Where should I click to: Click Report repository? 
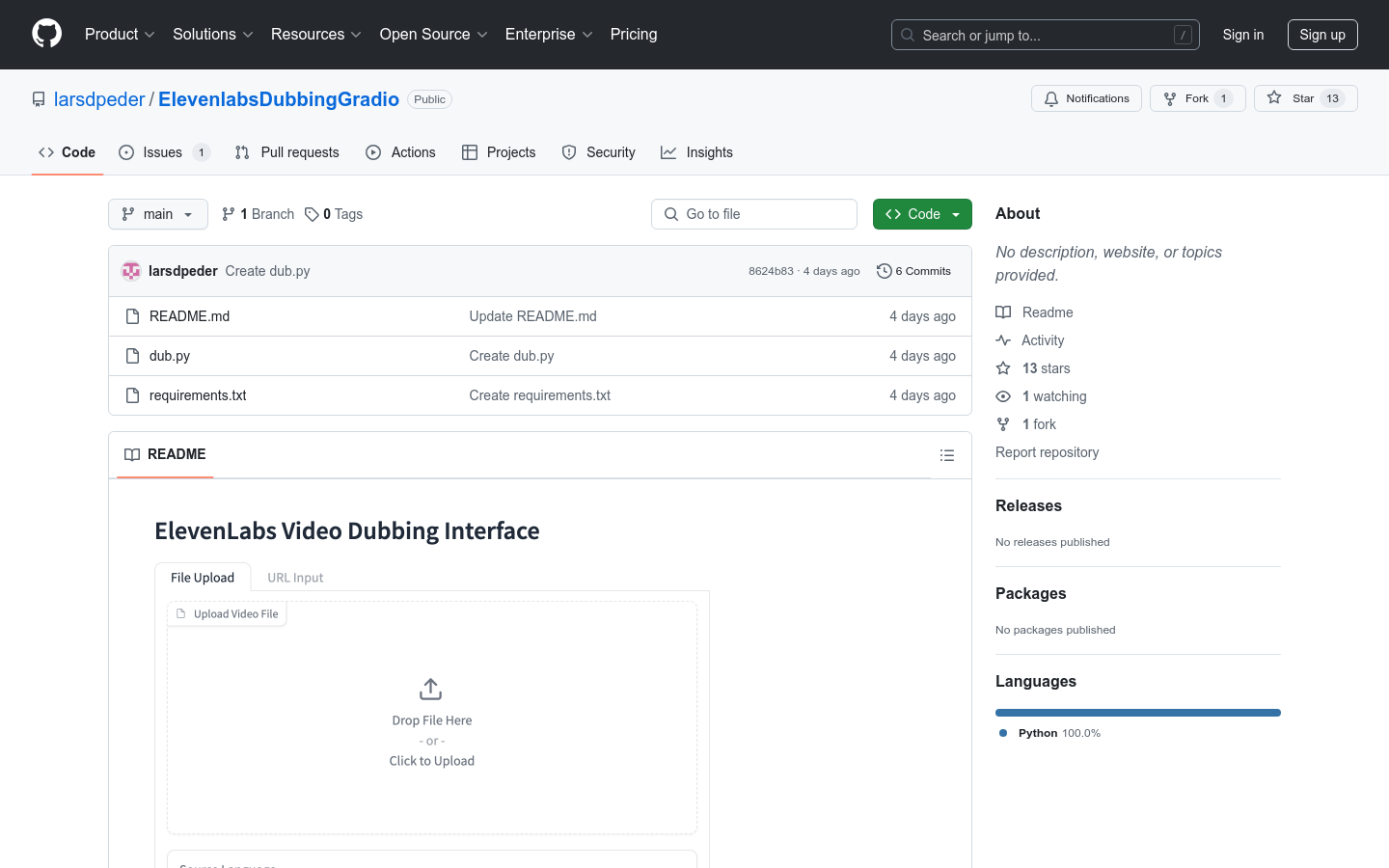(x=1047, y=452)
